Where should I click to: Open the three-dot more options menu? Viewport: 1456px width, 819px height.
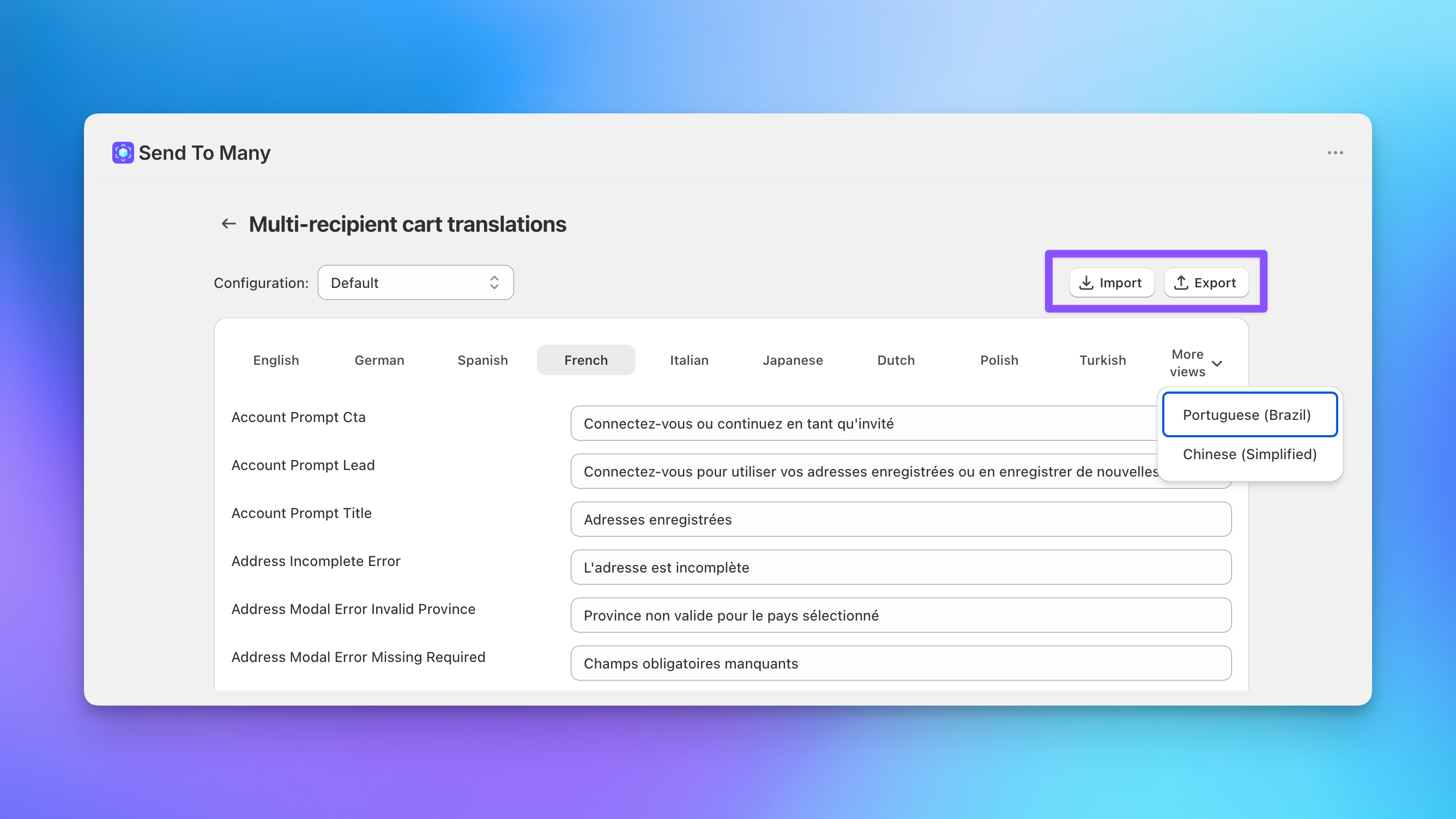coord(1335,153)
